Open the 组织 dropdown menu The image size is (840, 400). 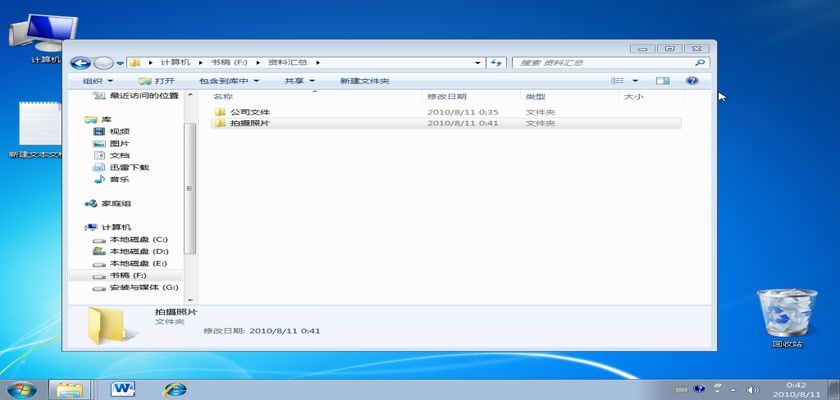click(97, 81)
